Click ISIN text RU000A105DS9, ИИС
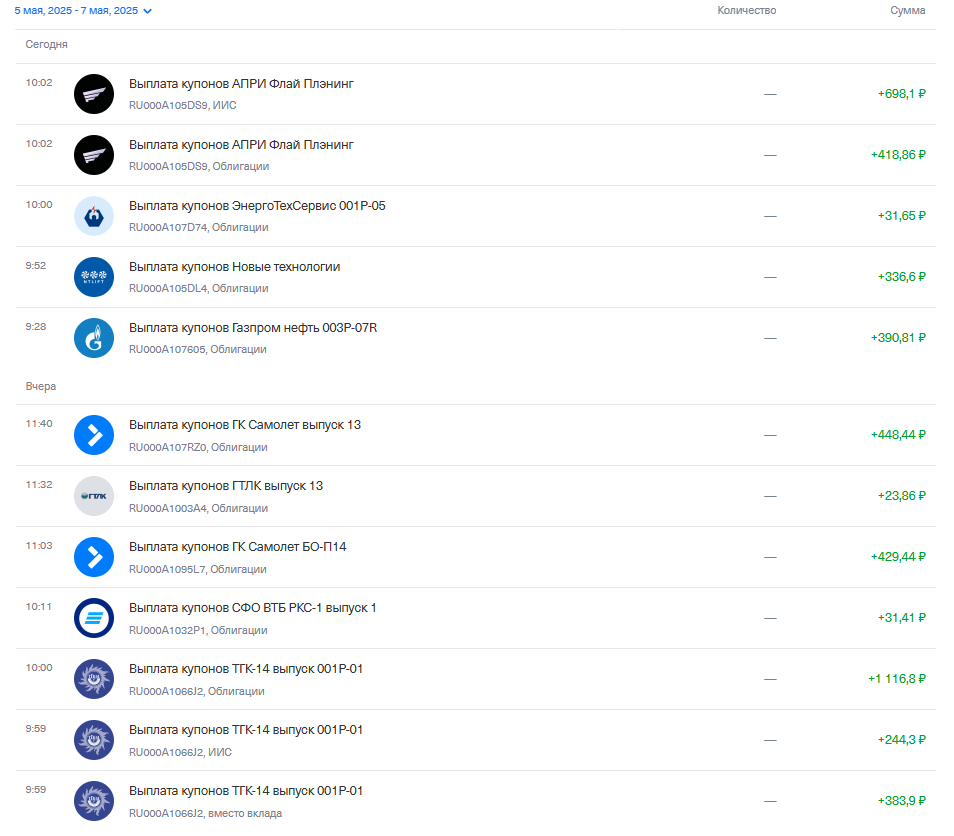 click(183, 105)
